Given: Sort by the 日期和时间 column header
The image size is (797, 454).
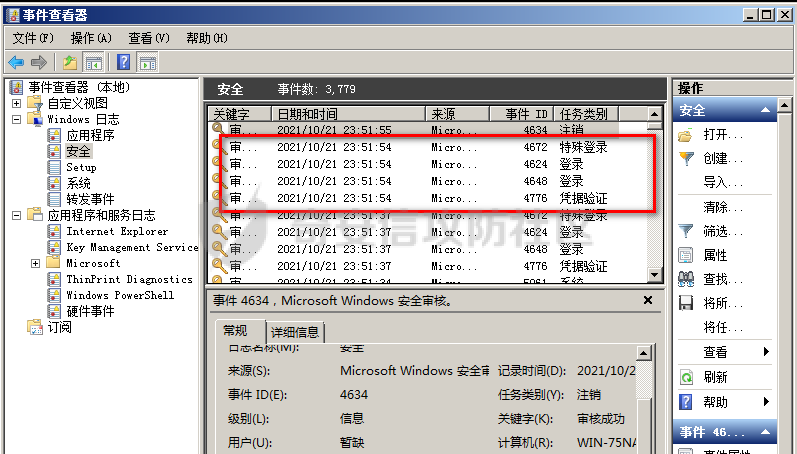Looking at the screenshot, I should (x=349, y=114).
